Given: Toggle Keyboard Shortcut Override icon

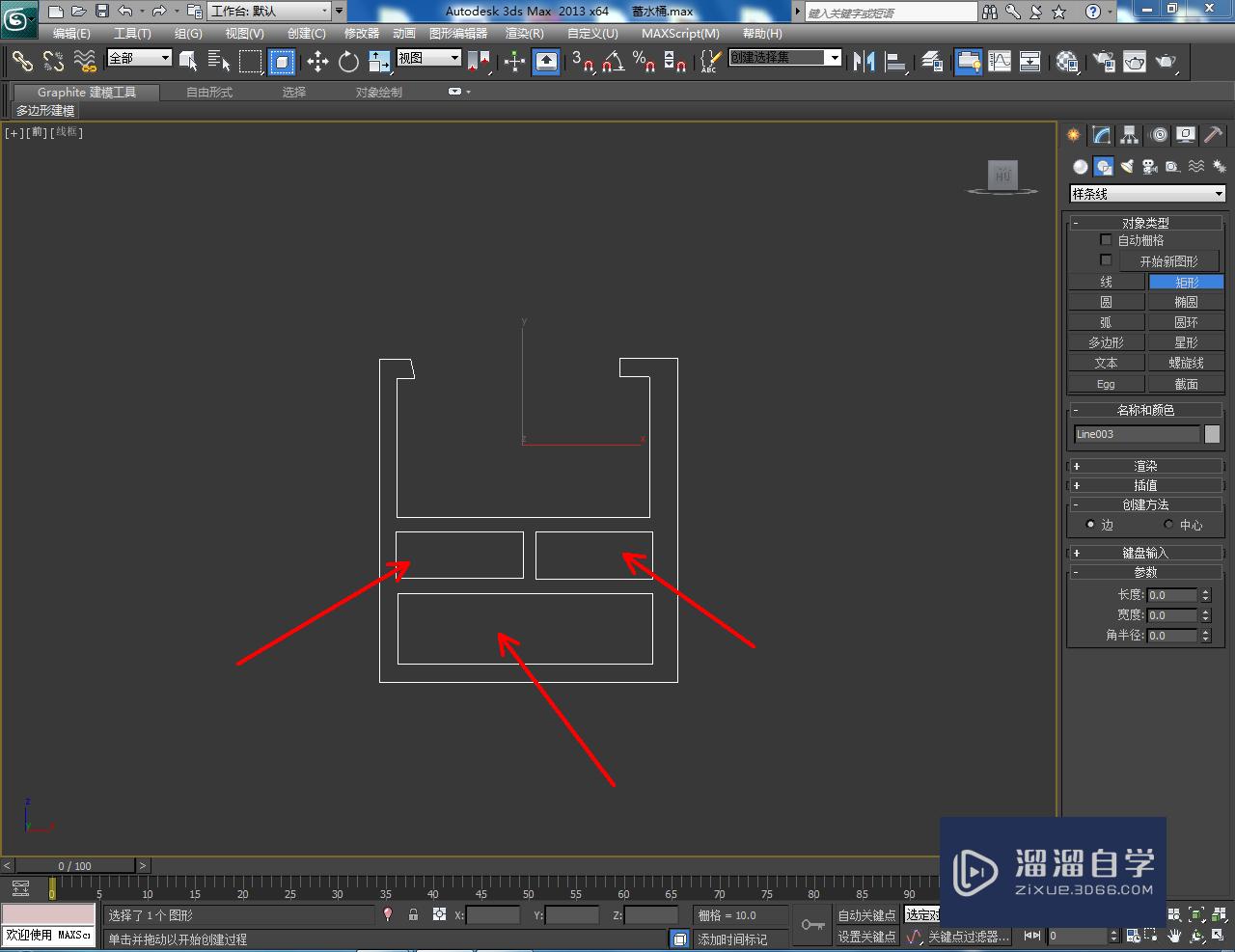Looking at the screenshot, I should [x=546, y=62].
